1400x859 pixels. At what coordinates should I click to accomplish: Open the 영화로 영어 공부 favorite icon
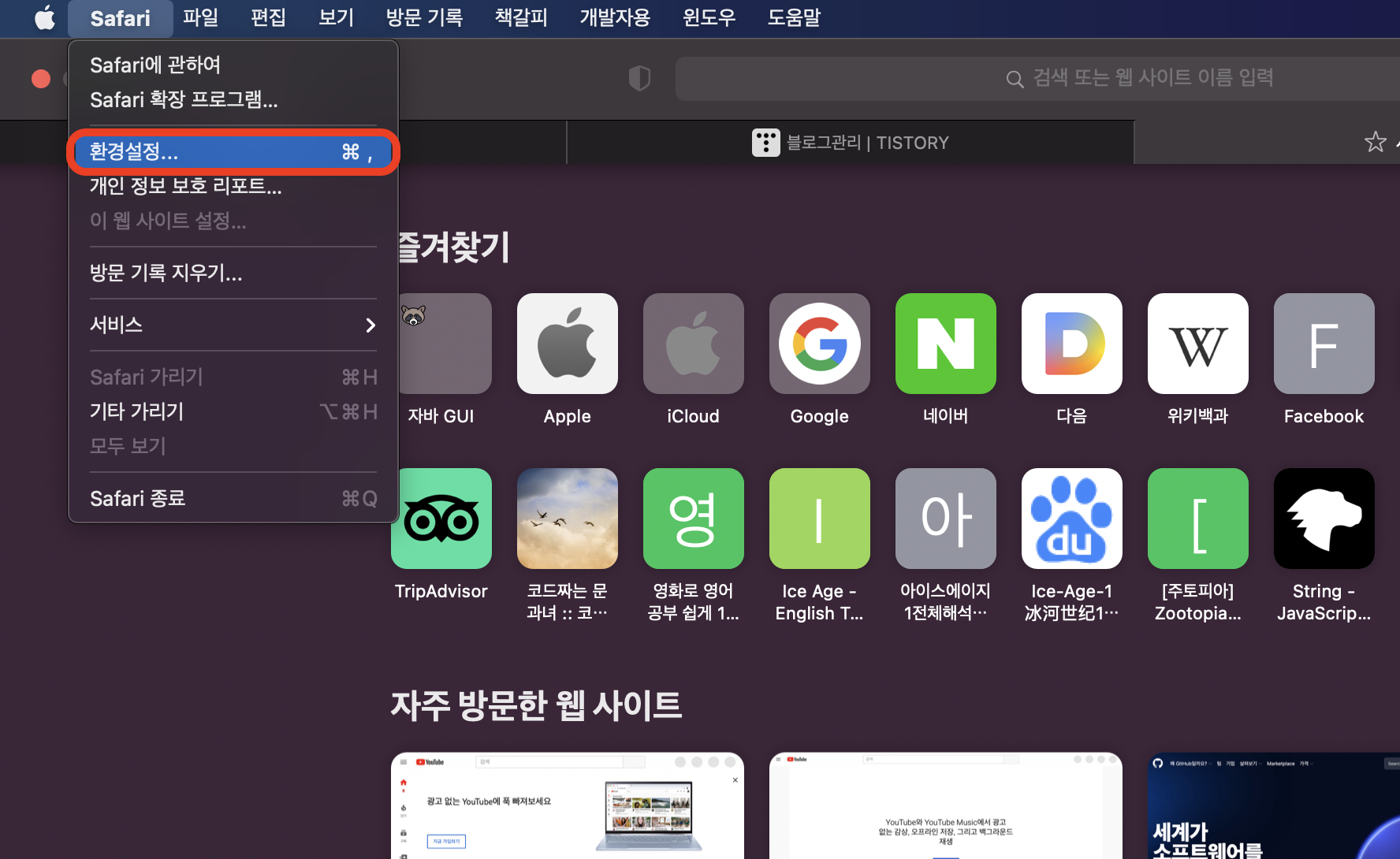coord(694,519)
